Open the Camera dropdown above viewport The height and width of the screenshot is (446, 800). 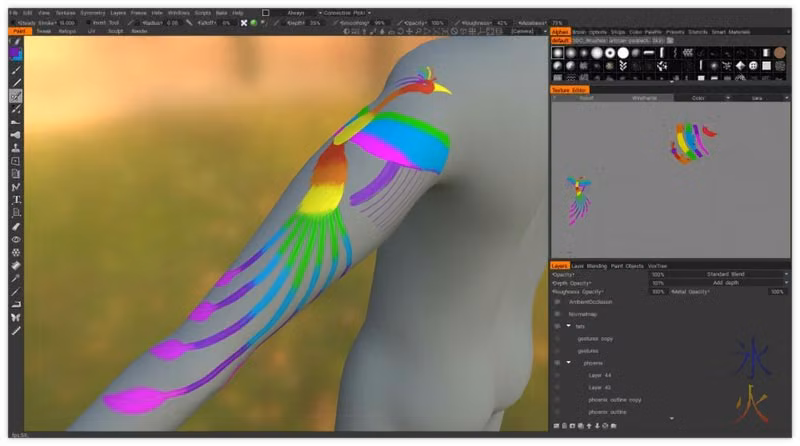[x=529, y=32]
